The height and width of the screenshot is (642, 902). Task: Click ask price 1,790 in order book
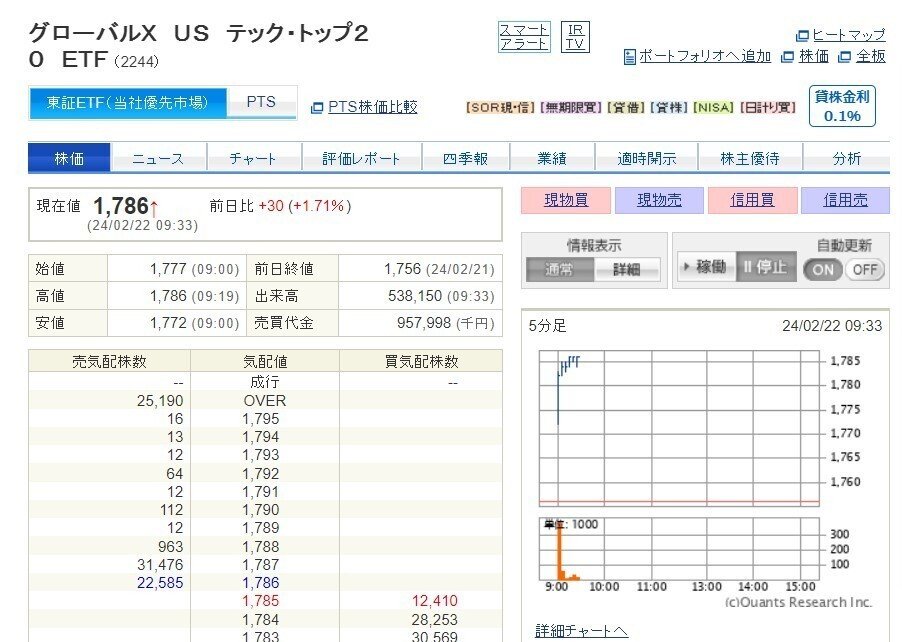point(261,510)
